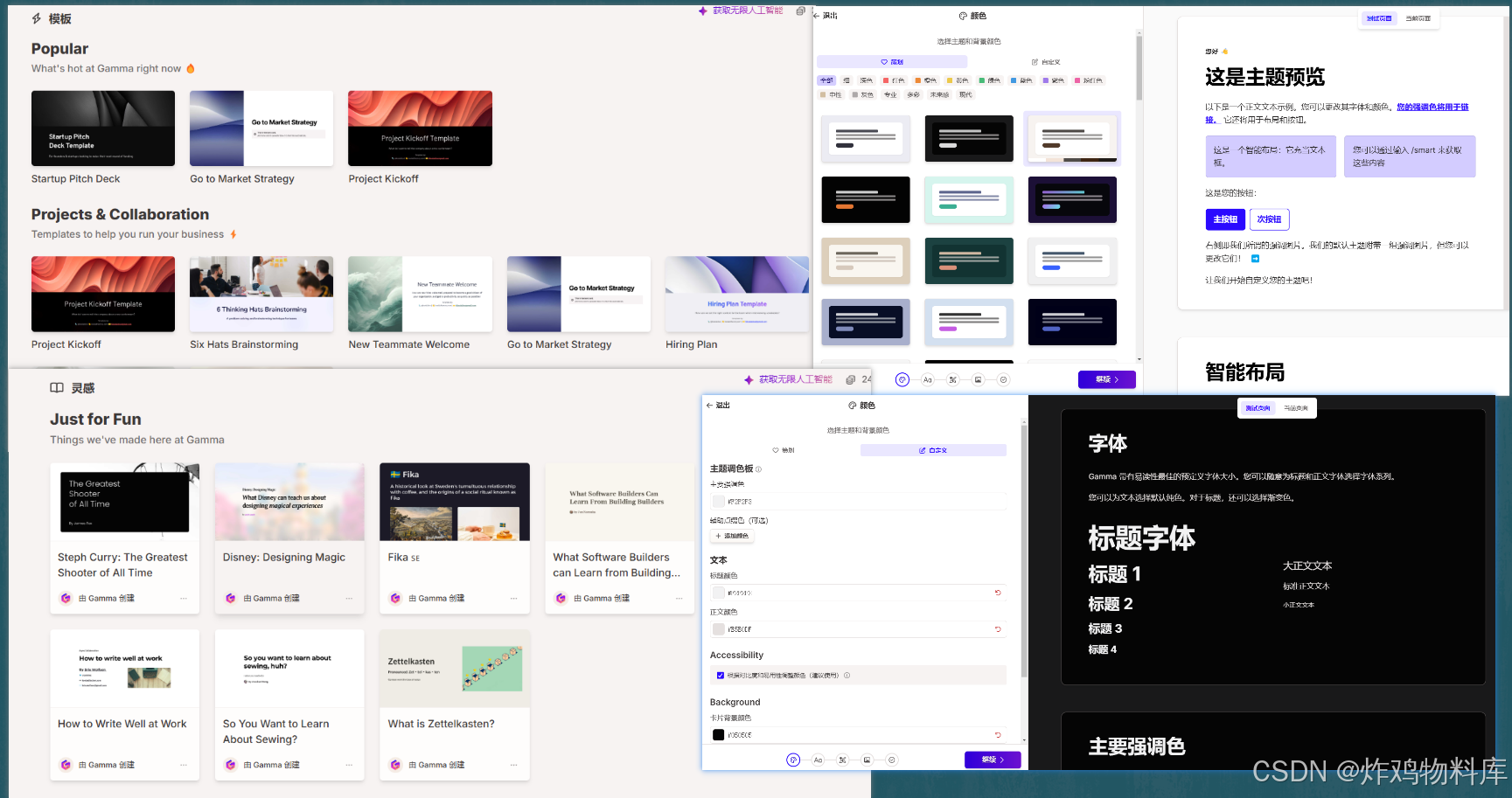Select the Aa font step in the lower panel footer
Screen dimensions: 1512x798
click(x=818, y=760)
